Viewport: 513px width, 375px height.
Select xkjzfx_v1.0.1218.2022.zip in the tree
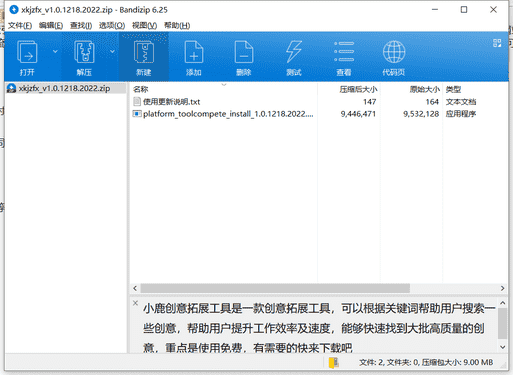click(x=64, y=88)
